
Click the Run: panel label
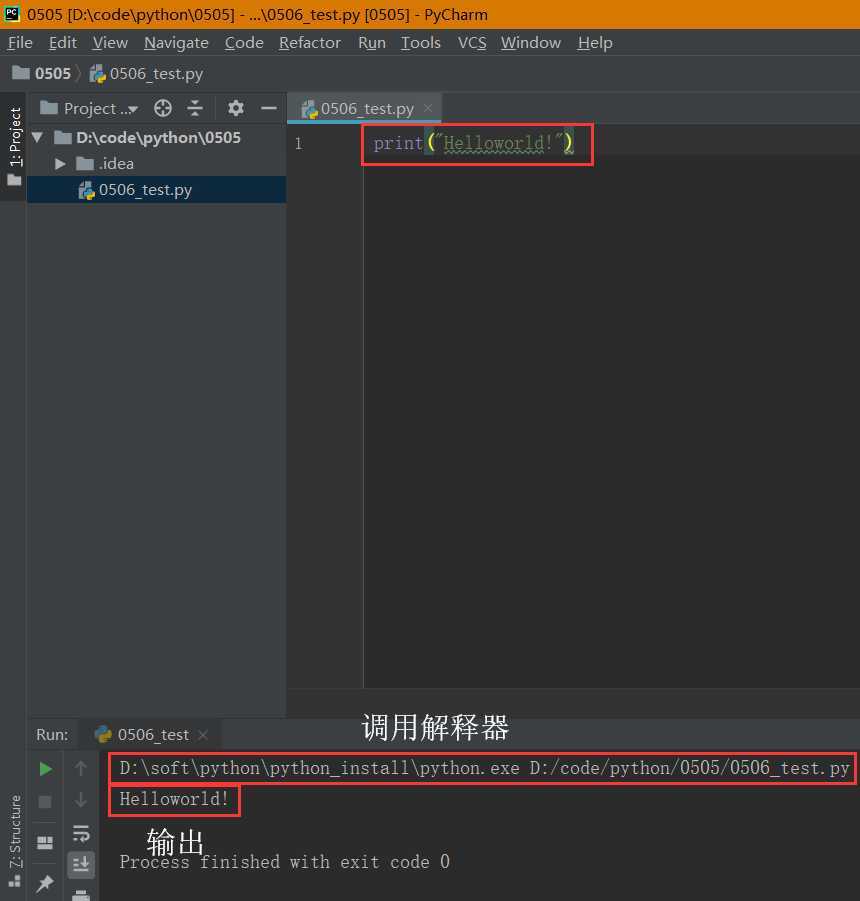(52, 734)
